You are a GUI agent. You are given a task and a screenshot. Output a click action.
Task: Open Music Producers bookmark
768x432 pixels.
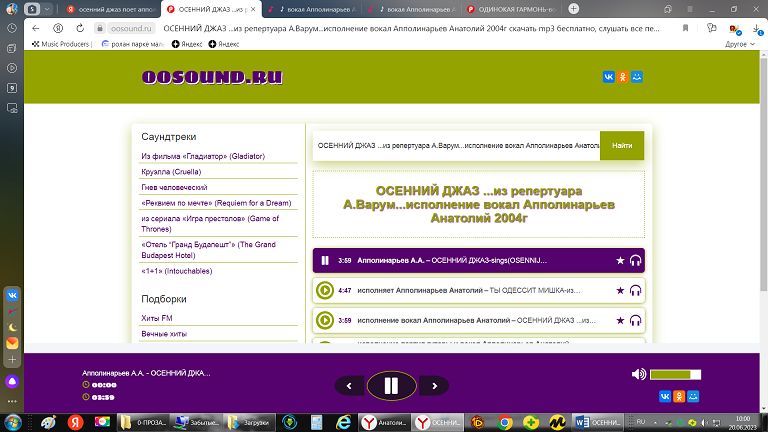61,44
